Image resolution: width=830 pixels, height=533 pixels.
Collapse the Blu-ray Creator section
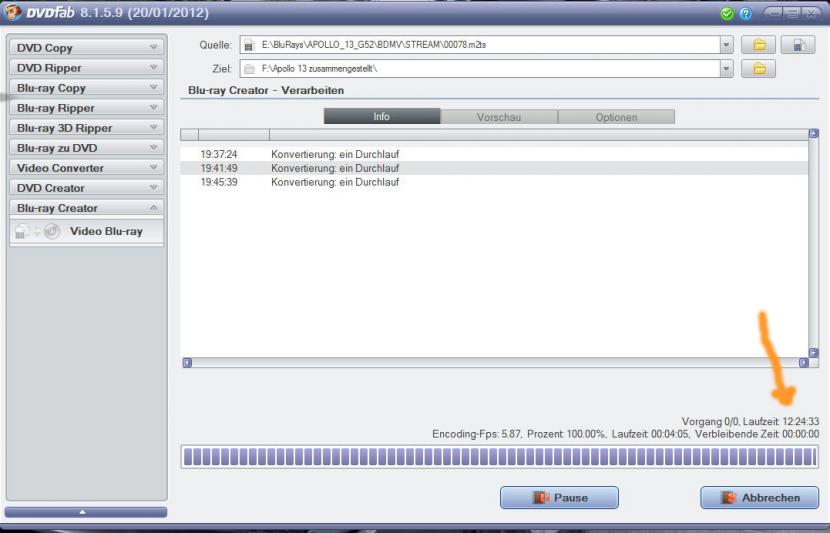coord(86,208)
